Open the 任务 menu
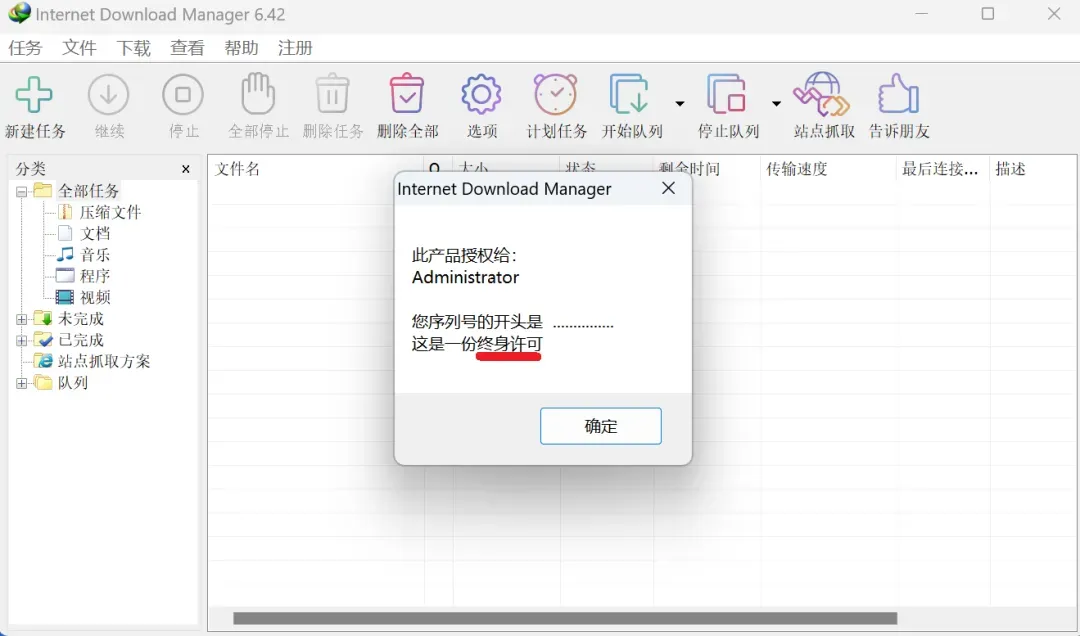Screen dimensions: 1080x636 tap(25, 48)
